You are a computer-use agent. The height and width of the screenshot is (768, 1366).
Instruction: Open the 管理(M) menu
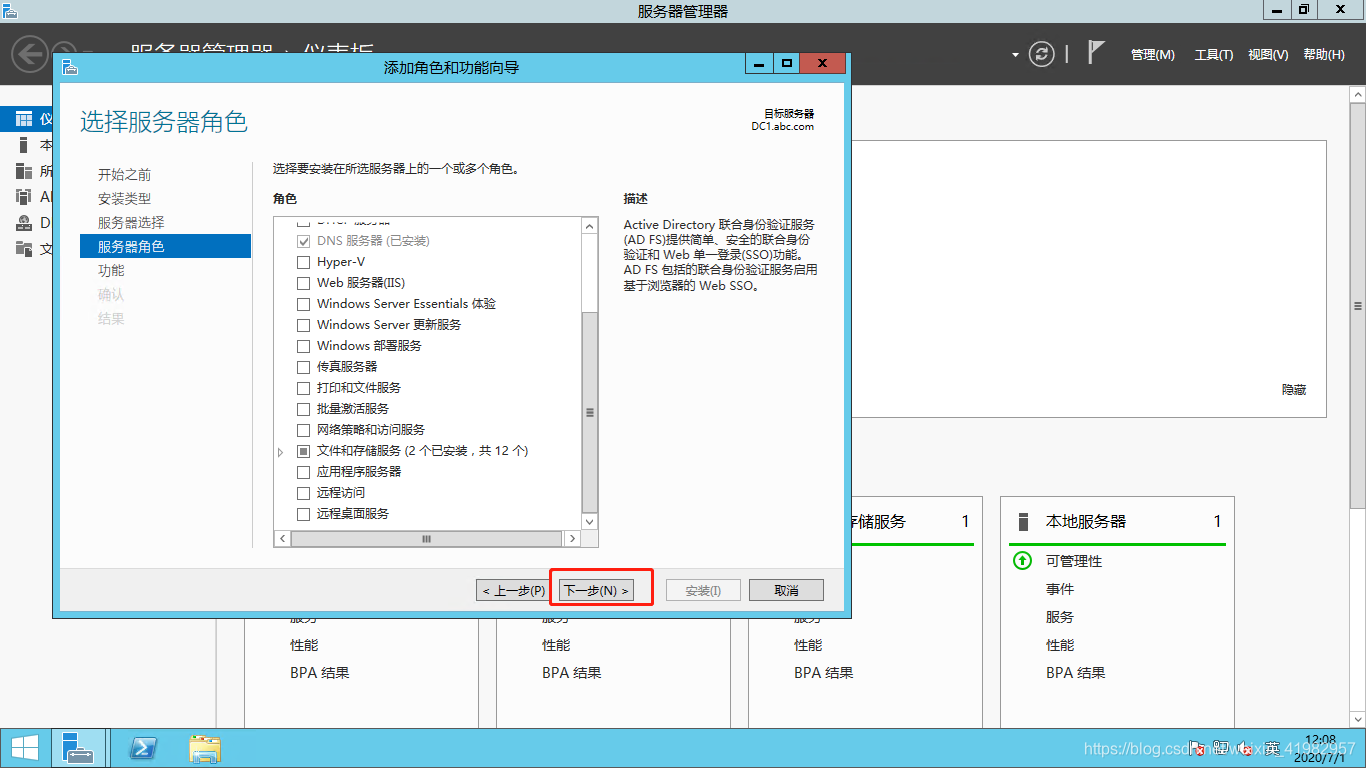[x=1152, y=55]
